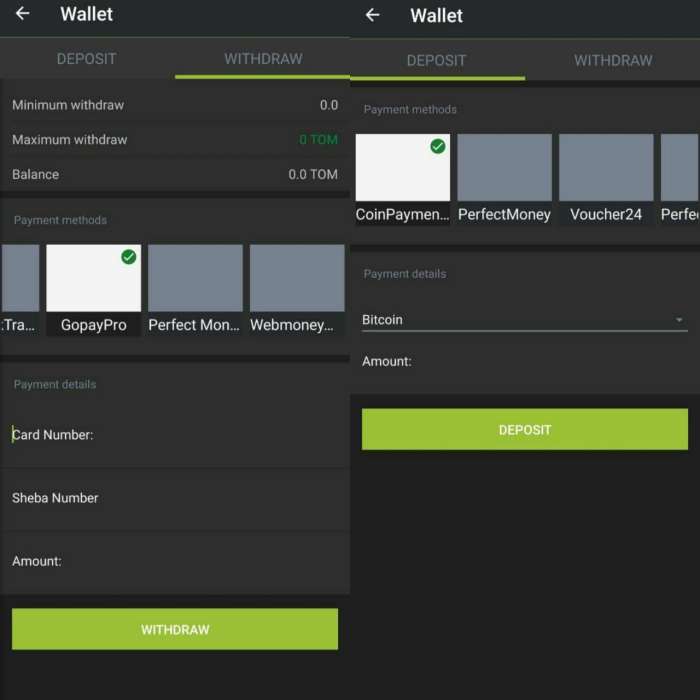Click the green checkmark on the CoinPayments tile
Image resolution: width=700 pixels, height=700 pixels.
pyautogui.click(x=437, y=147)
